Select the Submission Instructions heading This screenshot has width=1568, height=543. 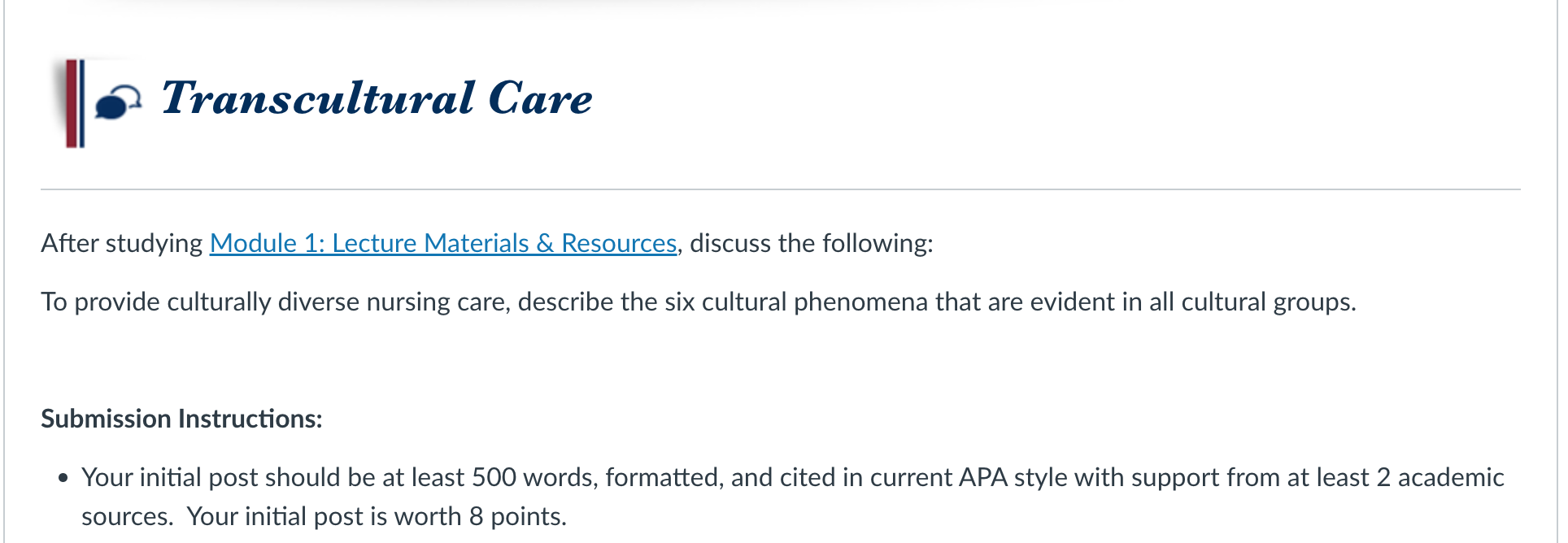click(181, 419)
